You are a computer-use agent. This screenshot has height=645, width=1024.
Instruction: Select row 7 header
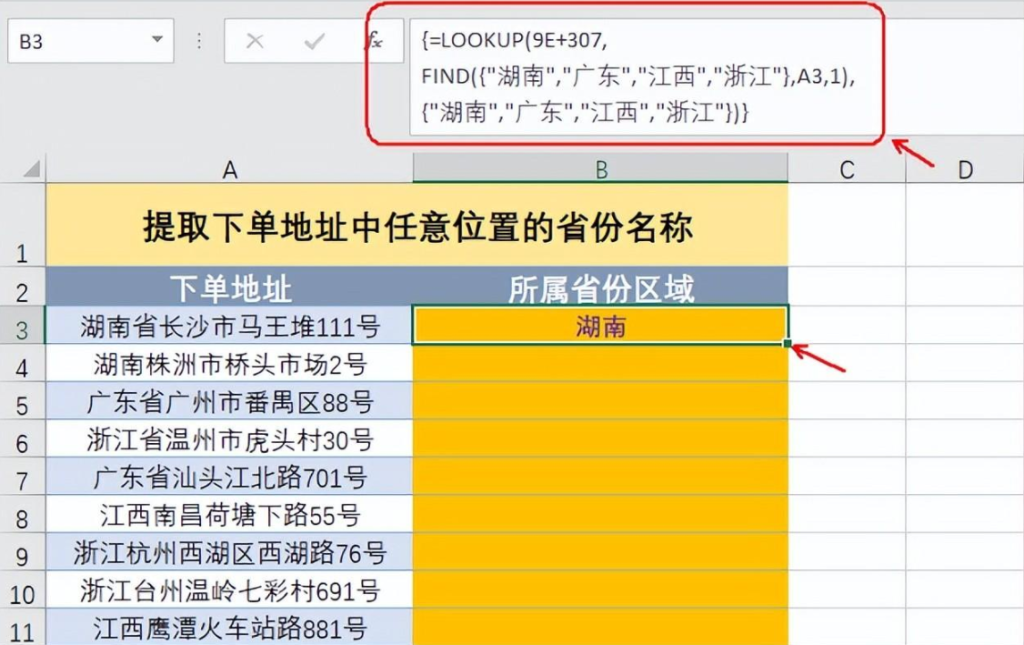coord(22,477)
